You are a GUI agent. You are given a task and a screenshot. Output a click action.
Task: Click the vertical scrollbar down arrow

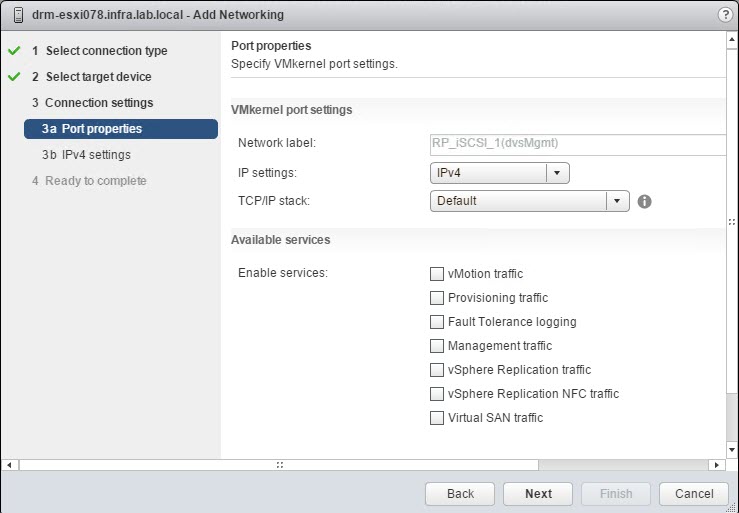coord(732,452)
